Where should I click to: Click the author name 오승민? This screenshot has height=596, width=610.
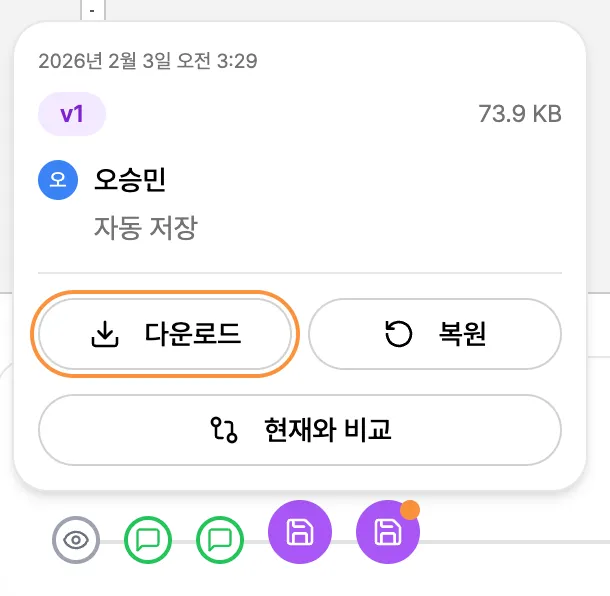click(129, 180)
